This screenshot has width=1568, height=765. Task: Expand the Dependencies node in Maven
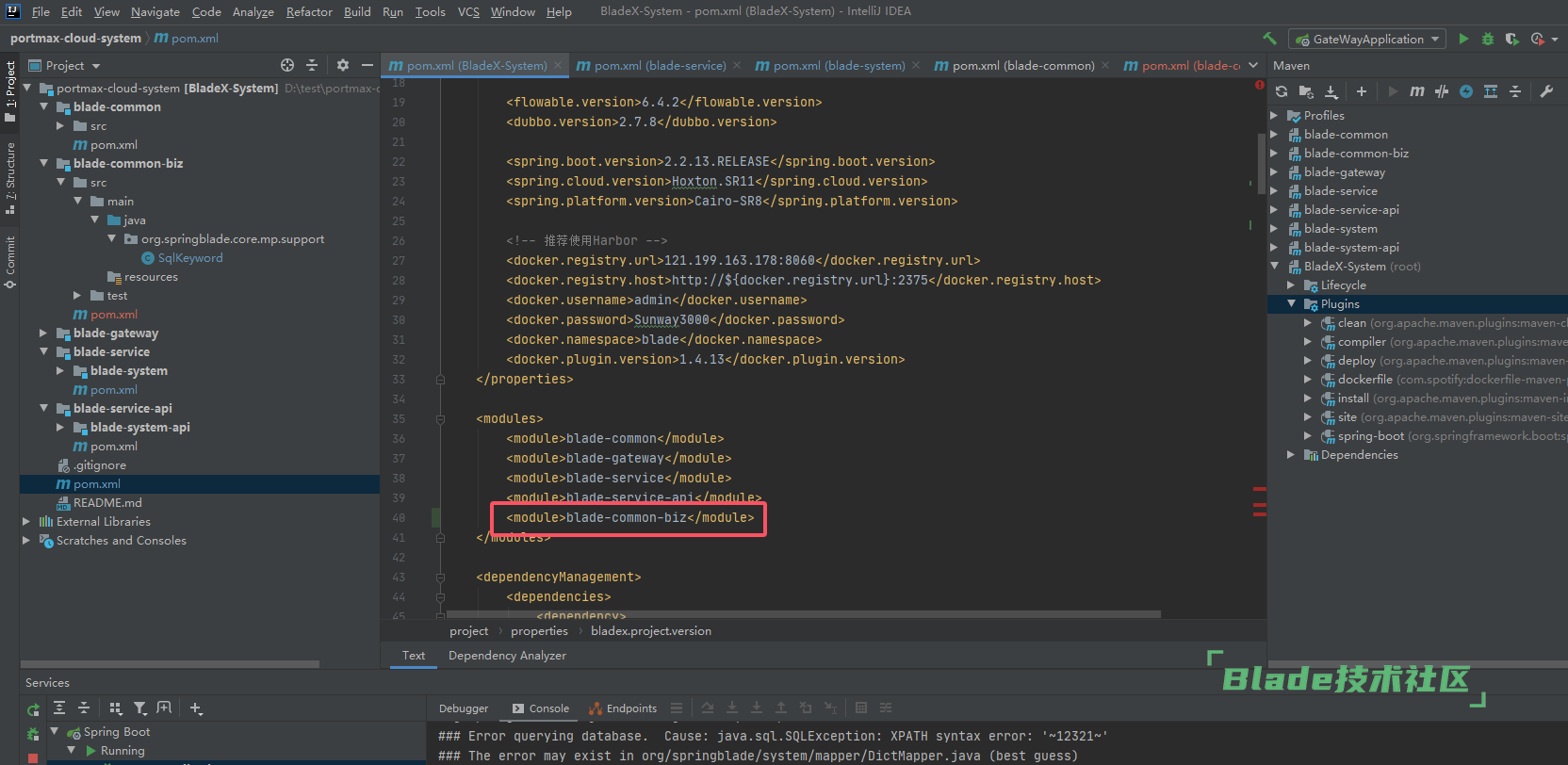coord(1291,454)
